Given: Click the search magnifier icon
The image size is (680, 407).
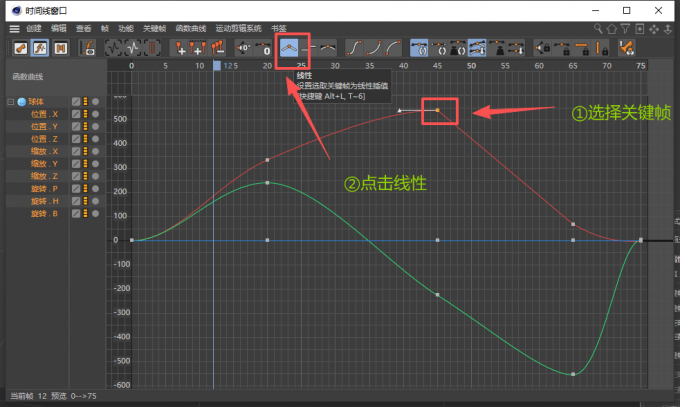Looking at the screenshot, I should point(597,29).
